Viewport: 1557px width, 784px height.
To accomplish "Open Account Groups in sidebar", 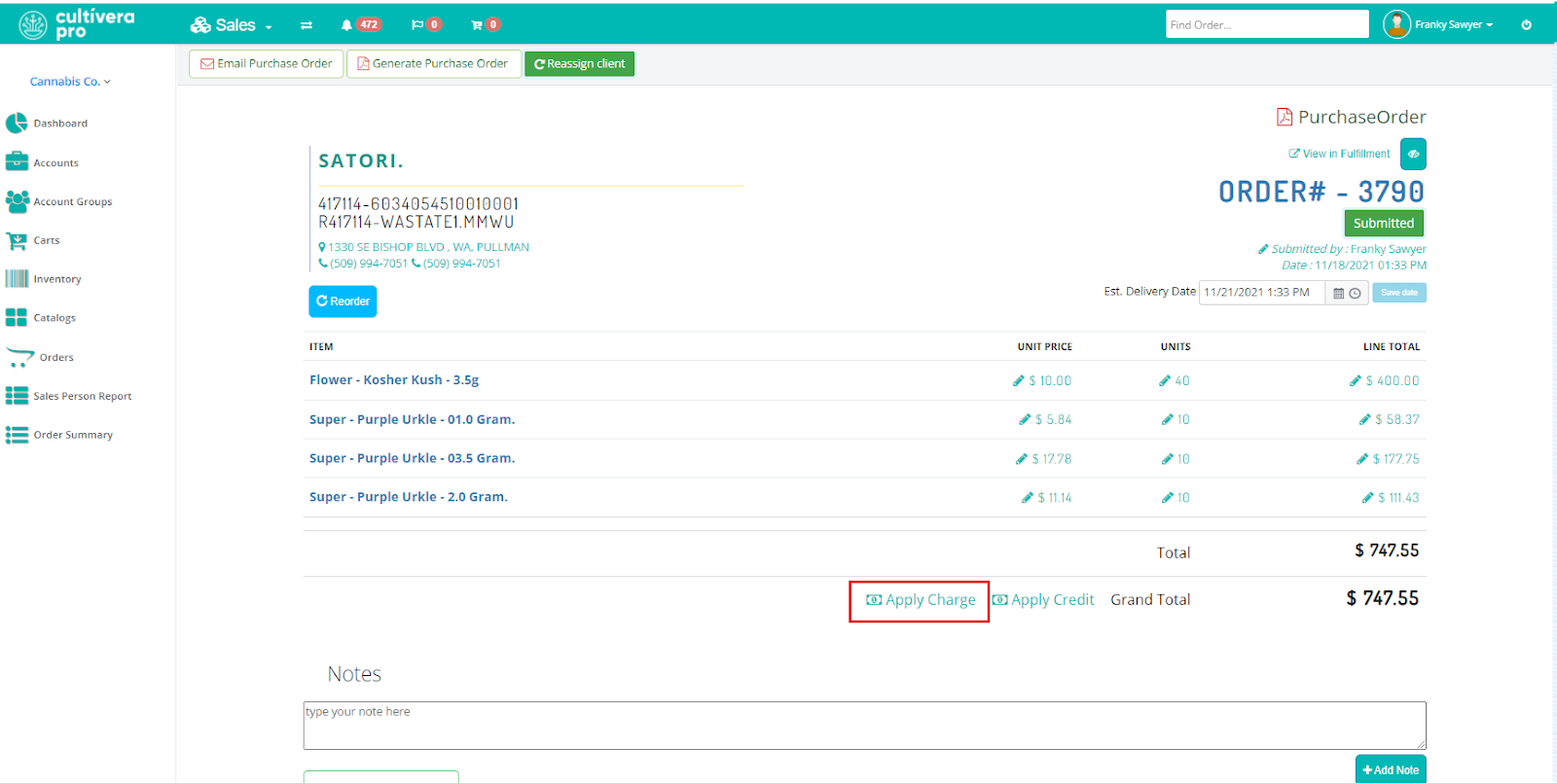I will (73, 202).
